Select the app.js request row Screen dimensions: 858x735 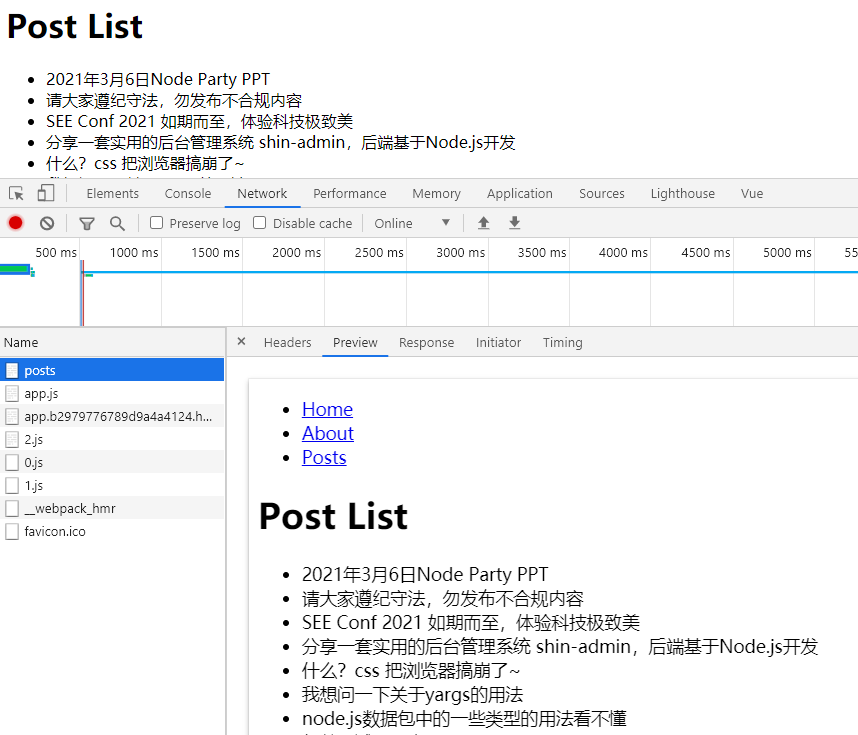pos(112,393)
